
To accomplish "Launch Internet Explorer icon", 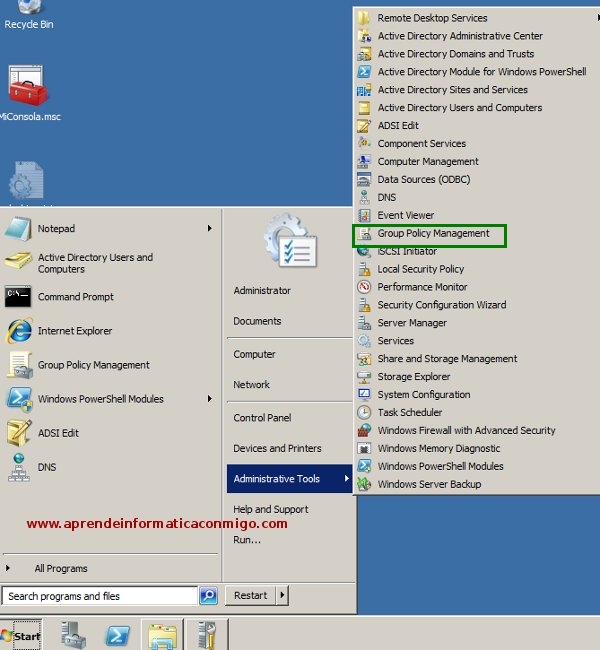I will 19,331.
